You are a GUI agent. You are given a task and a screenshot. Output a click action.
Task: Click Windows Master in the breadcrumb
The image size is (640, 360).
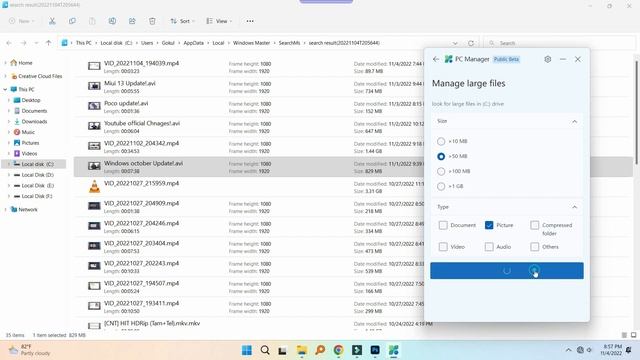[x=251, y=43]
